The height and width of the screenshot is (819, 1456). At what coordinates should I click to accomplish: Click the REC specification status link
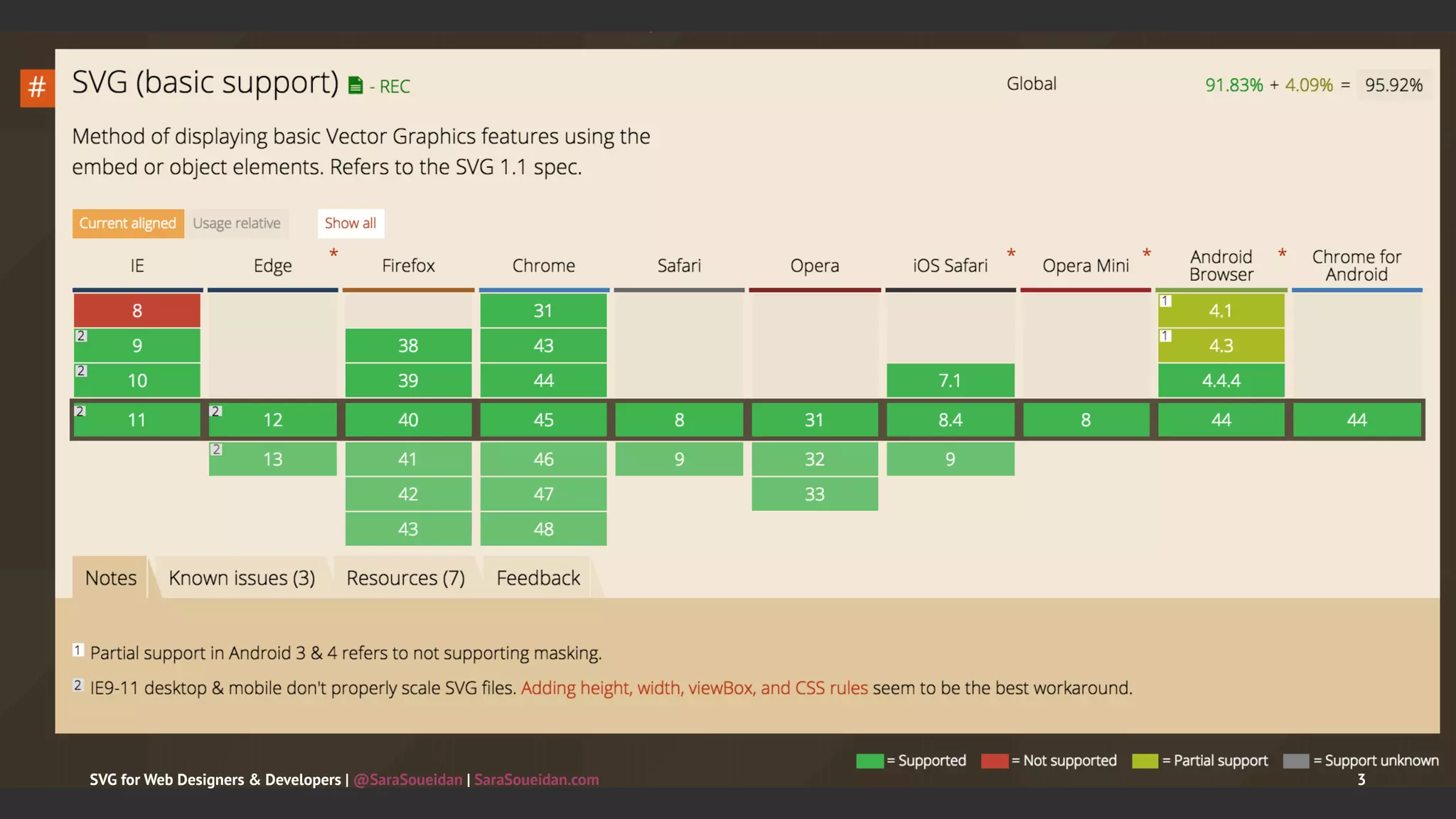[395, 87]
